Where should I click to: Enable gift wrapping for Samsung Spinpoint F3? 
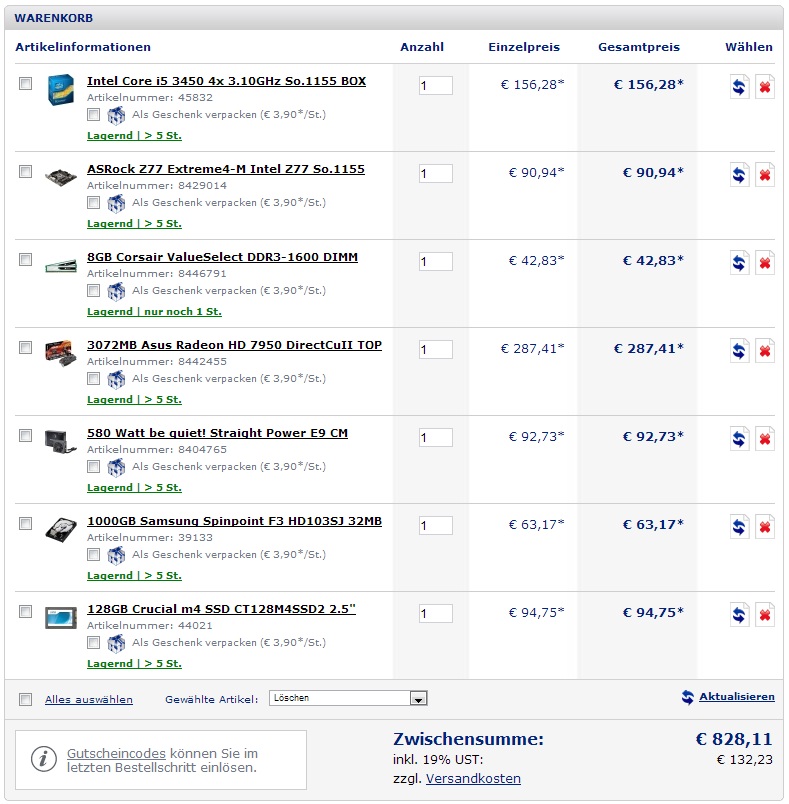point(93,554)
